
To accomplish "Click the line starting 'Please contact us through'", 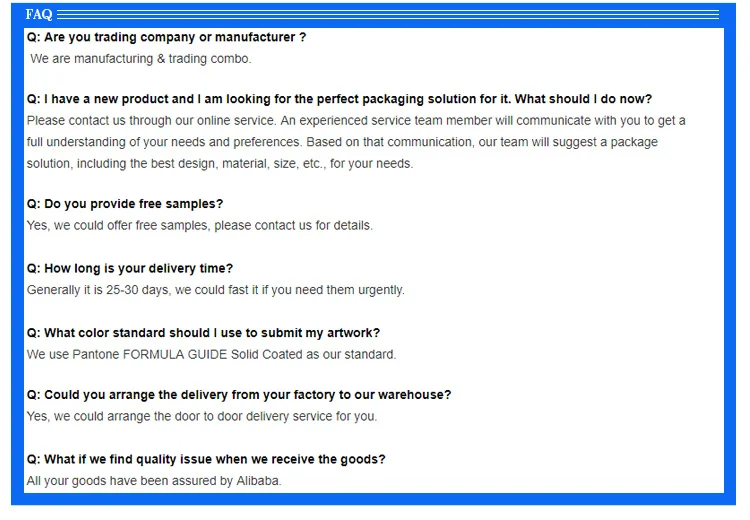I will [x=356, y=120].
